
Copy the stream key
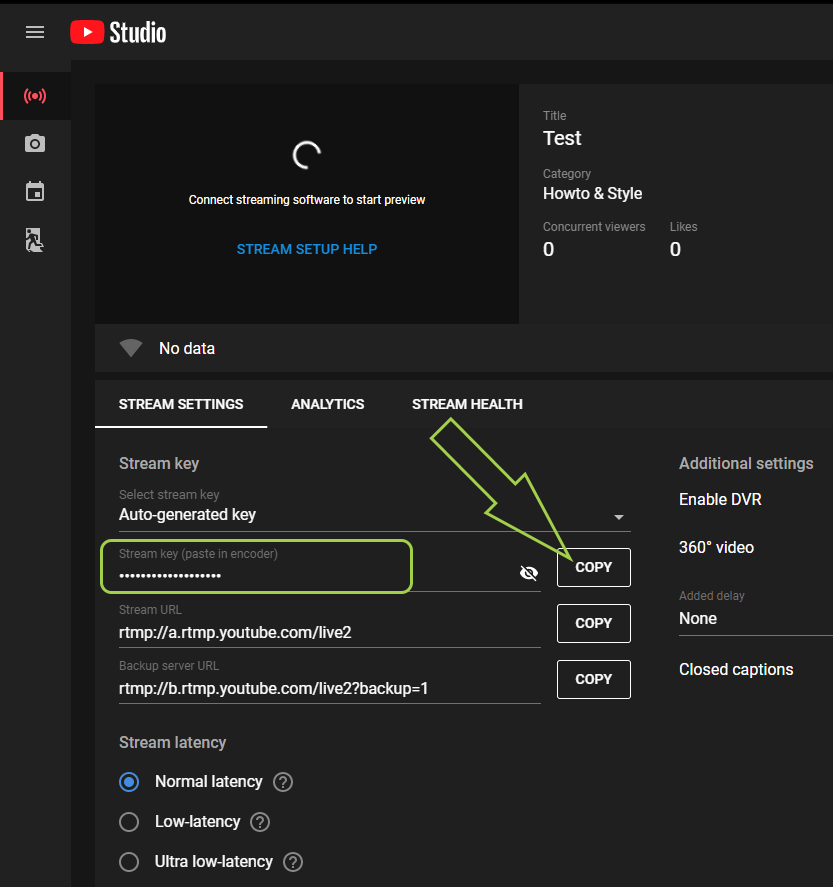[594, 567]
